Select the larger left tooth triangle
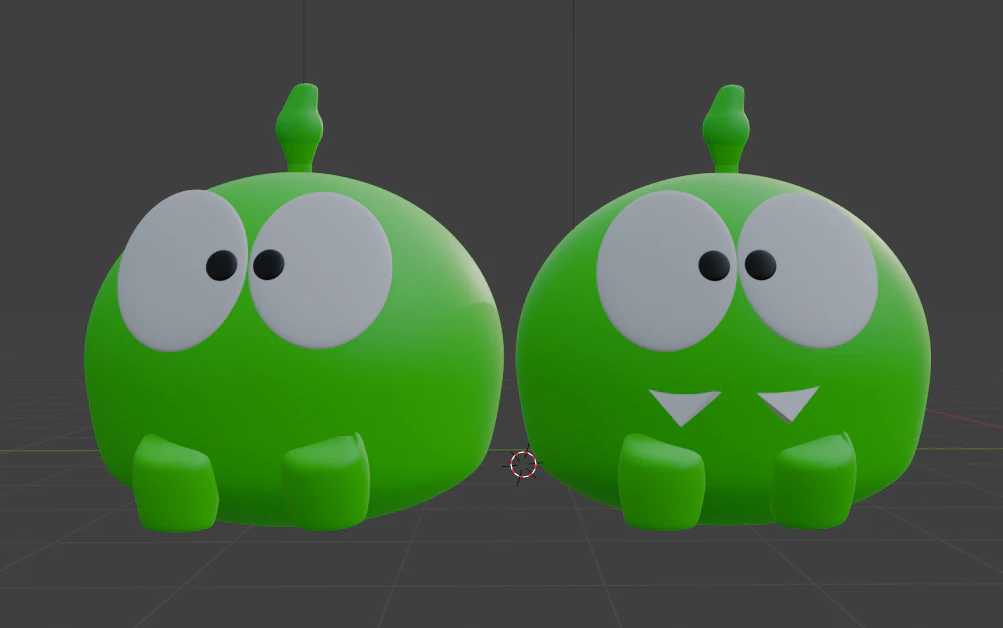This screenshot has width=1003, height=628. pos(684,405)
